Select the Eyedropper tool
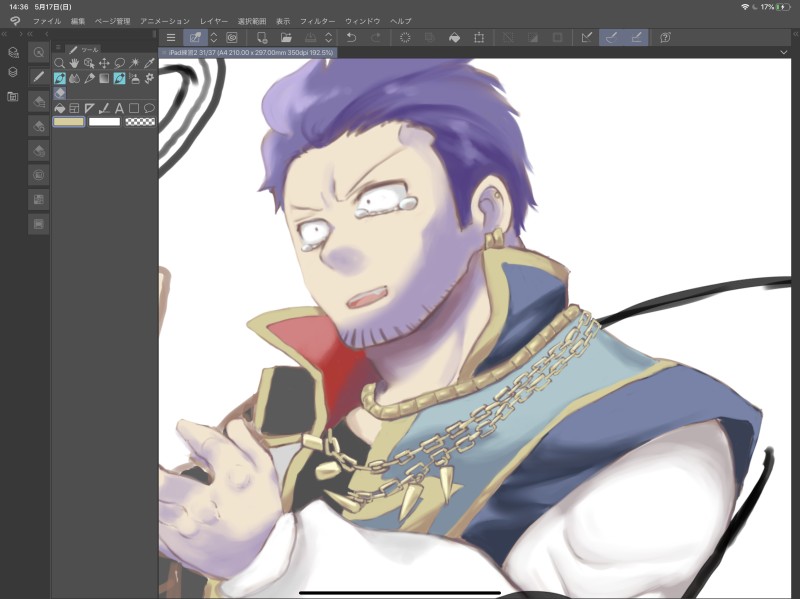Screen dimensions: 800x599 [149, 63]
